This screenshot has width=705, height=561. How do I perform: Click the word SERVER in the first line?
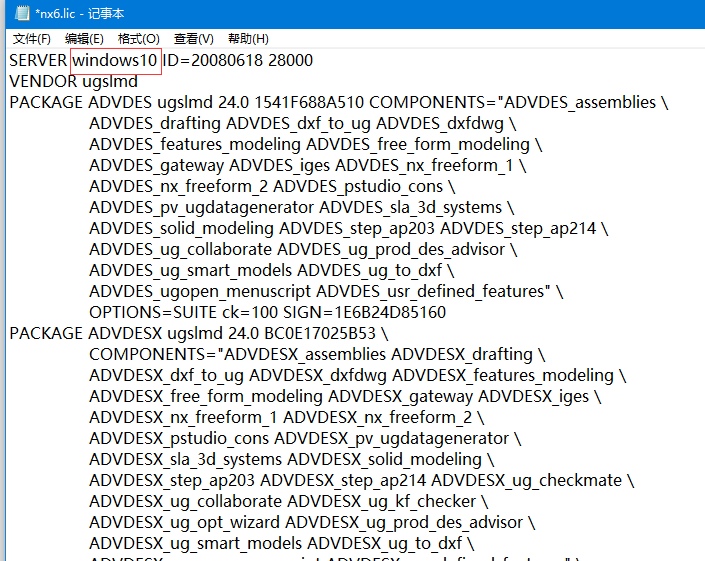pyautogui.click(x=38, y=60)
